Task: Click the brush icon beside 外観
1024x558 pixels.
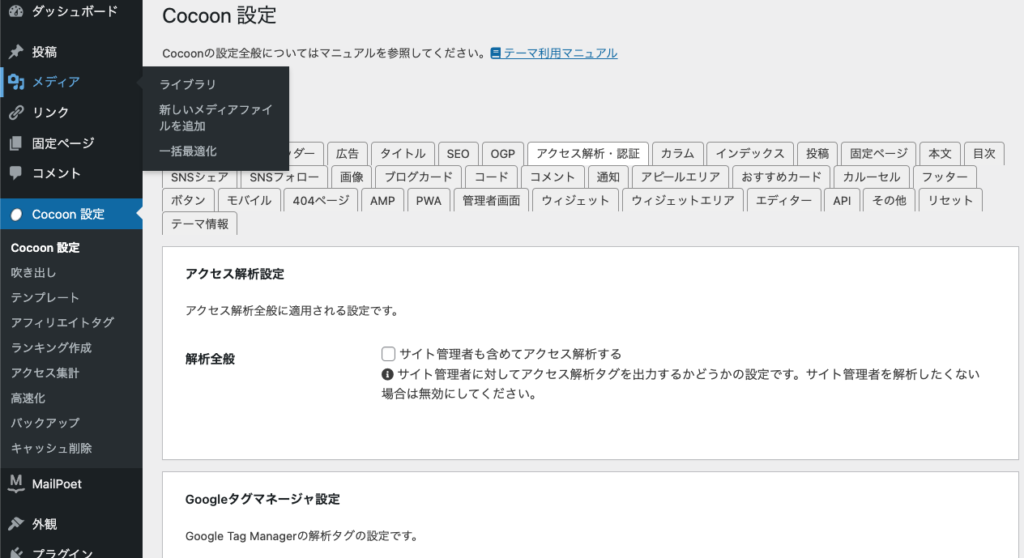Action: point(16,524)
